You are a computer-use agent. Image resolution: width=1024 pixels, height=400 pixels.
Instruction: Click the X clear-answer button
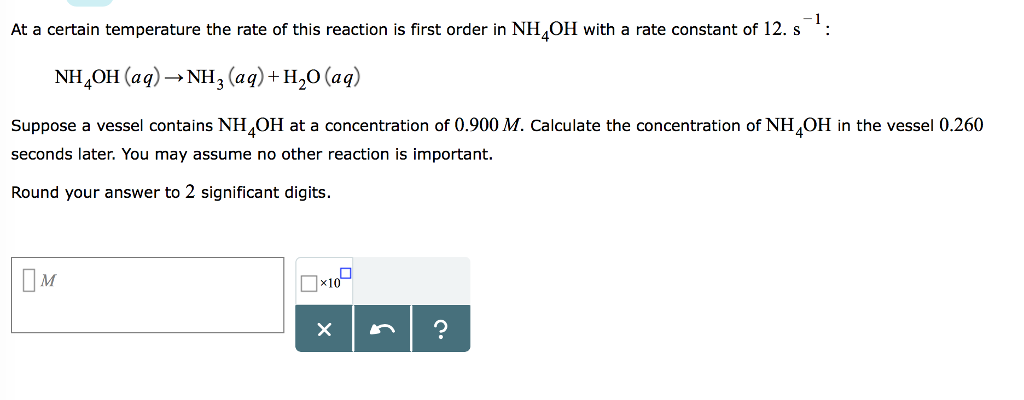(x=323, y=330)
